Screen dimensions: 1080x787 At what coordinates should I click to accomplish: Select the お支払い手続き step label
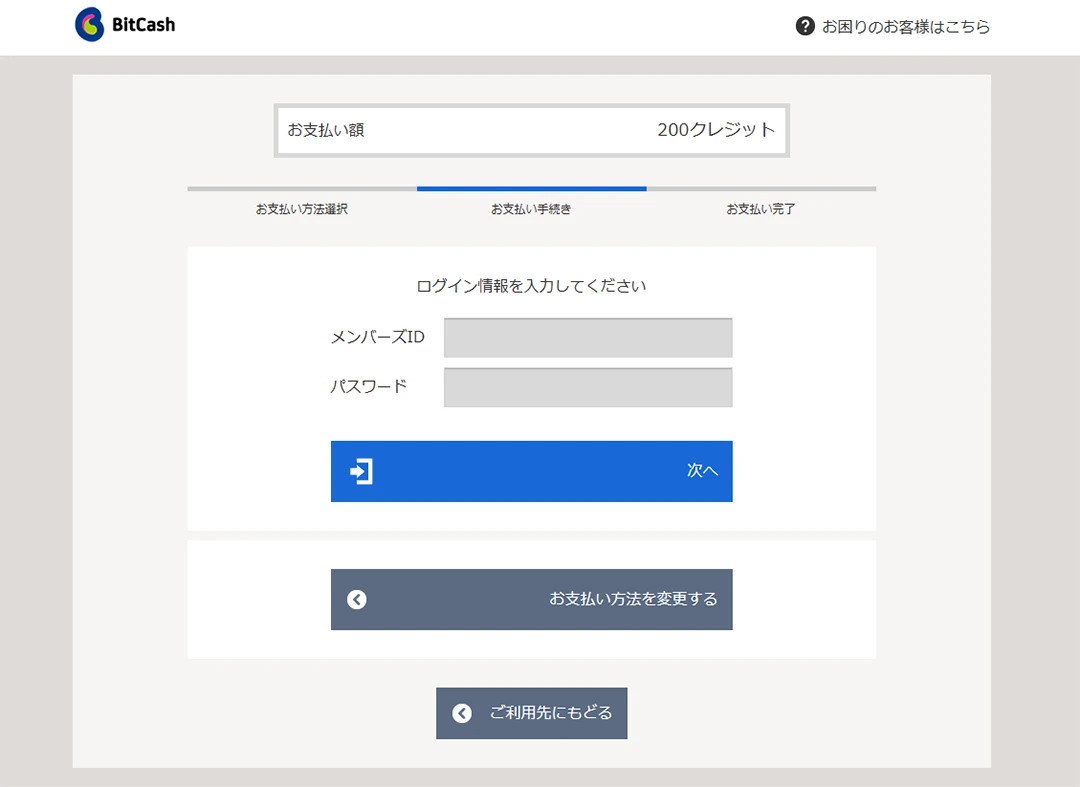pyautogui.click(x=531, y=209)
